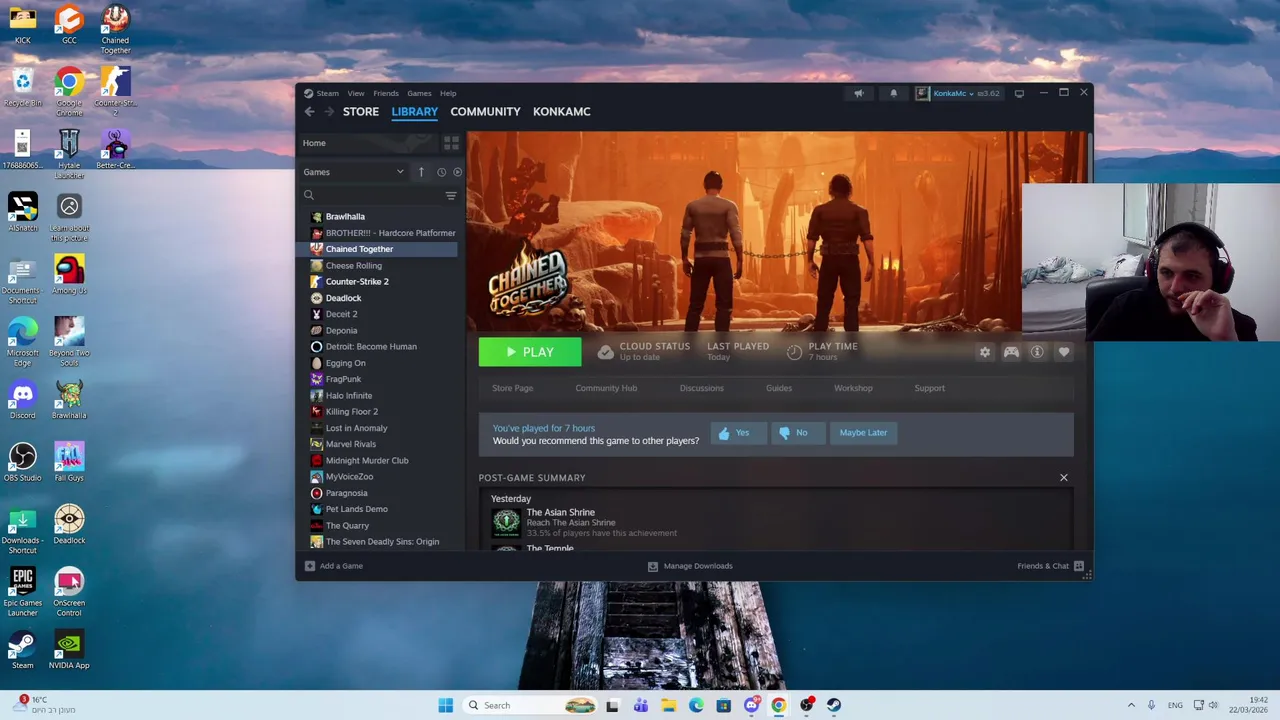This screenshot has height=720, width=1280.
Task: Open the View menu
Action: (356, 93)
